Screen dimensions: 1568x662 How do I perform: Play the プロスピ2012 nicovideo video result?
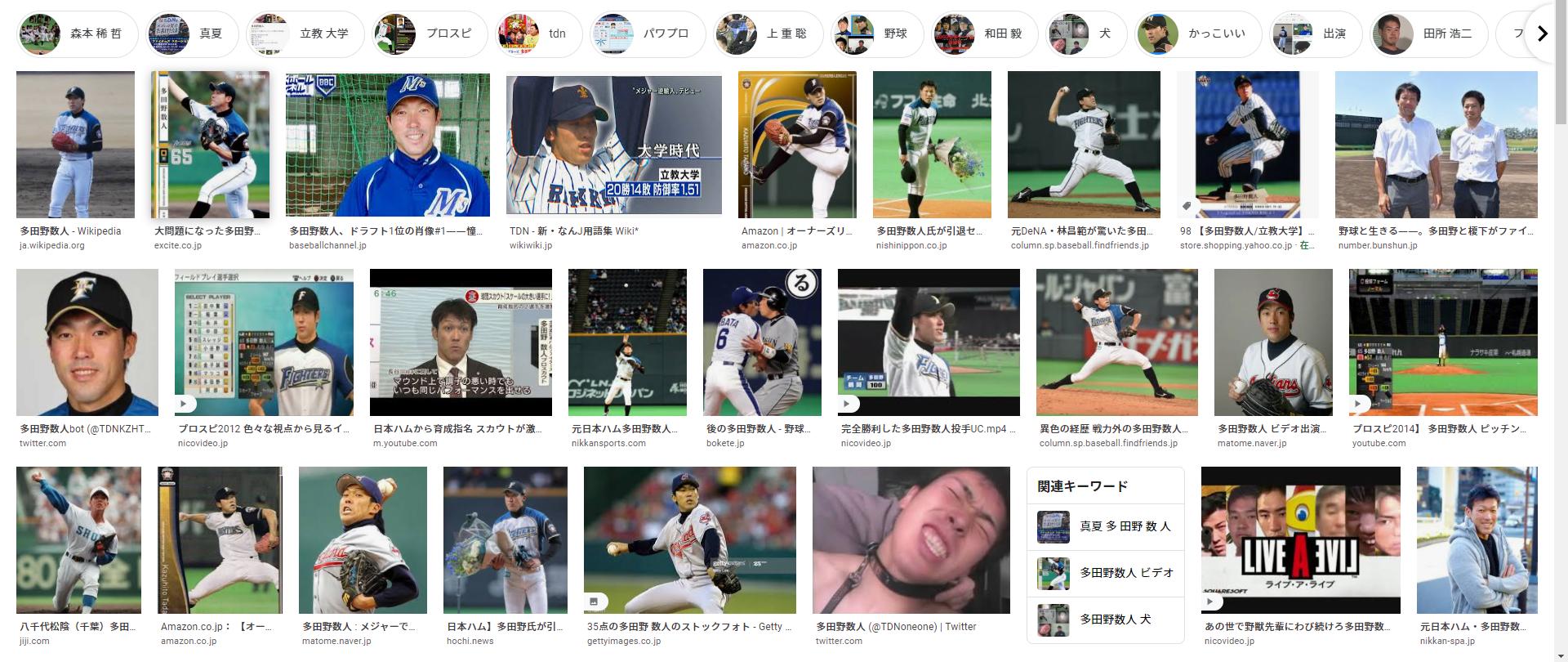pyautogui.click(x=185, y=404)
